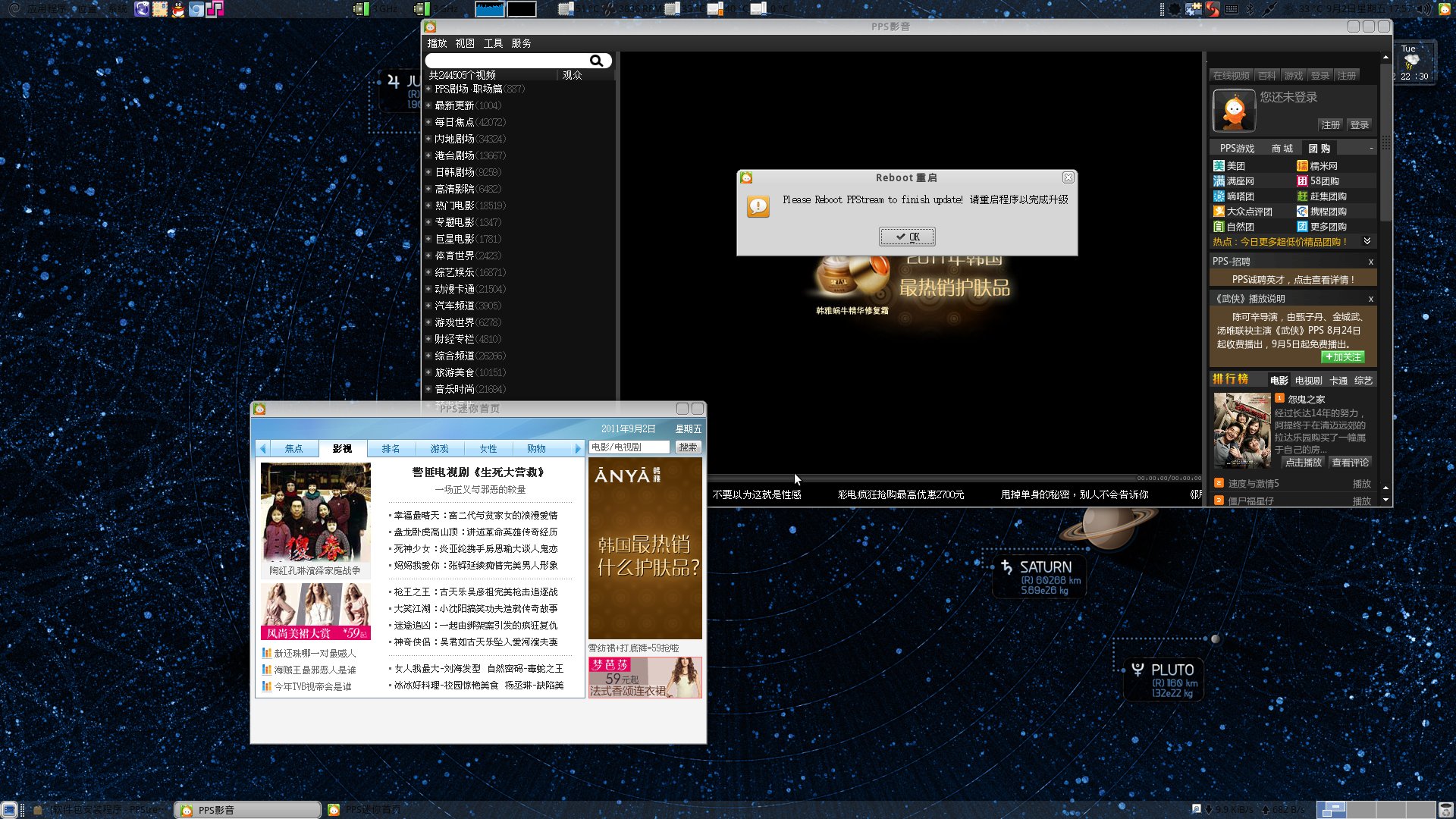
Task: Open the weather and clock widget showing Tue
Action: tap(1414, 63)
